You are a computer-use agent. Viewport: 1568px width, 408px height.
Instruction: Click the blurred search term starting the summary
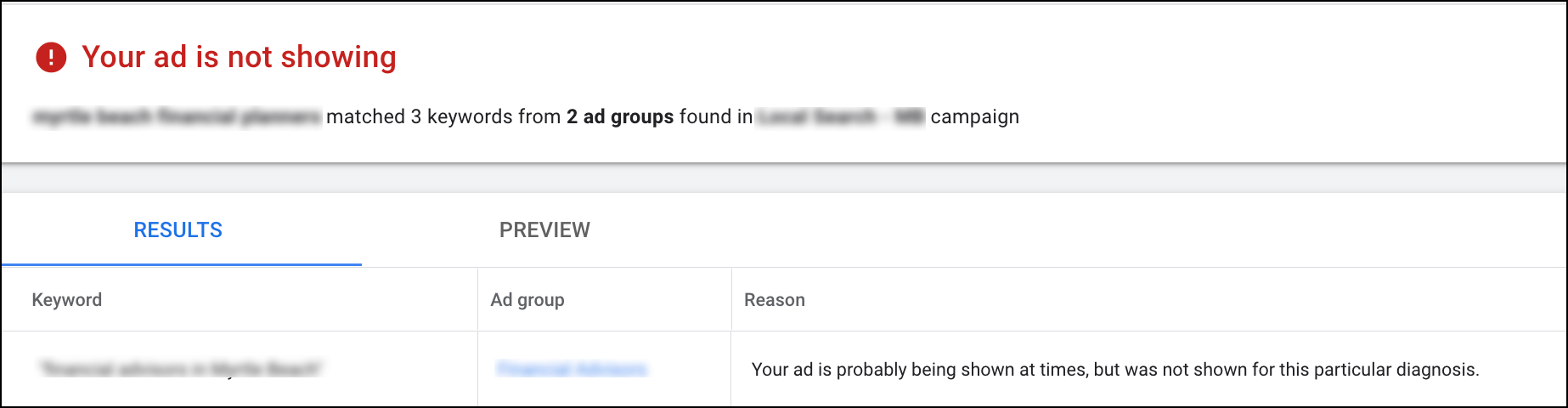[x=177, y=116]
